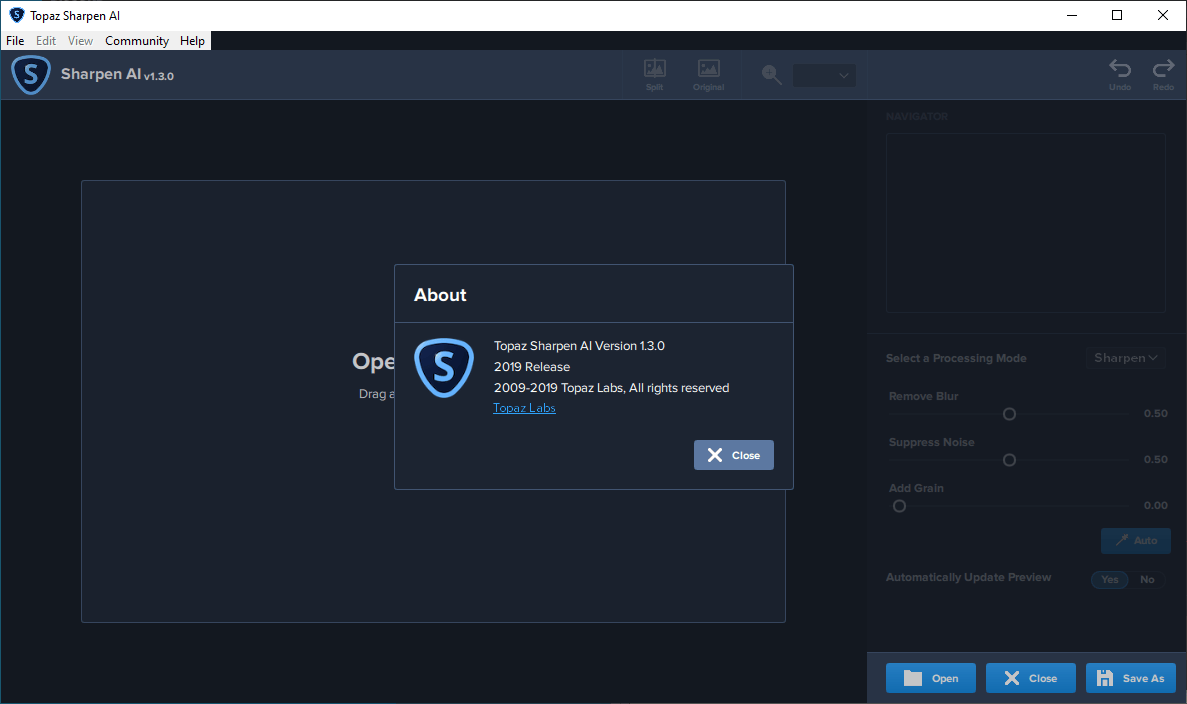The height and width of the screenshot is (704, 1187).
Task: Click the 'Automatically Update Preview' label
Action: click(x=968, y=577)
